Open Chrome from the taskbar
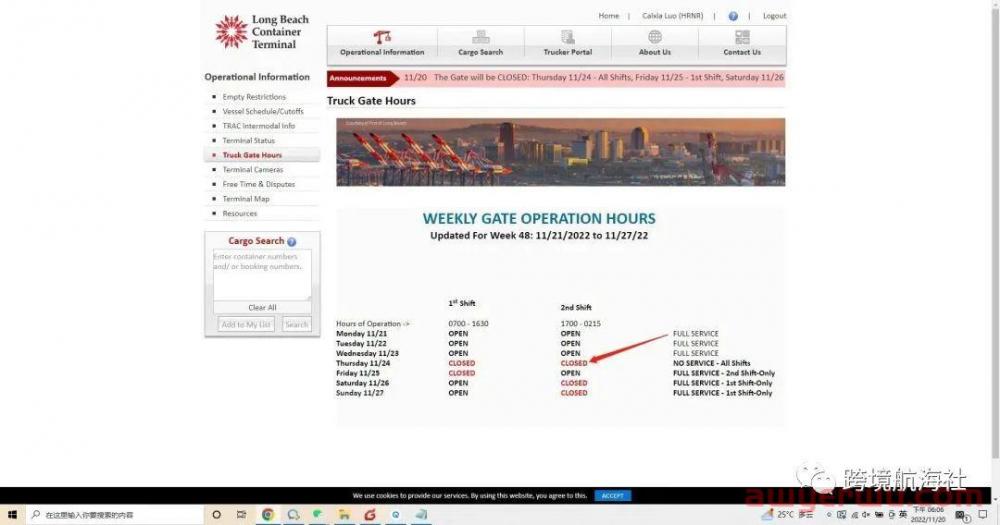1000x525 pixels. [x=268, y=515]
